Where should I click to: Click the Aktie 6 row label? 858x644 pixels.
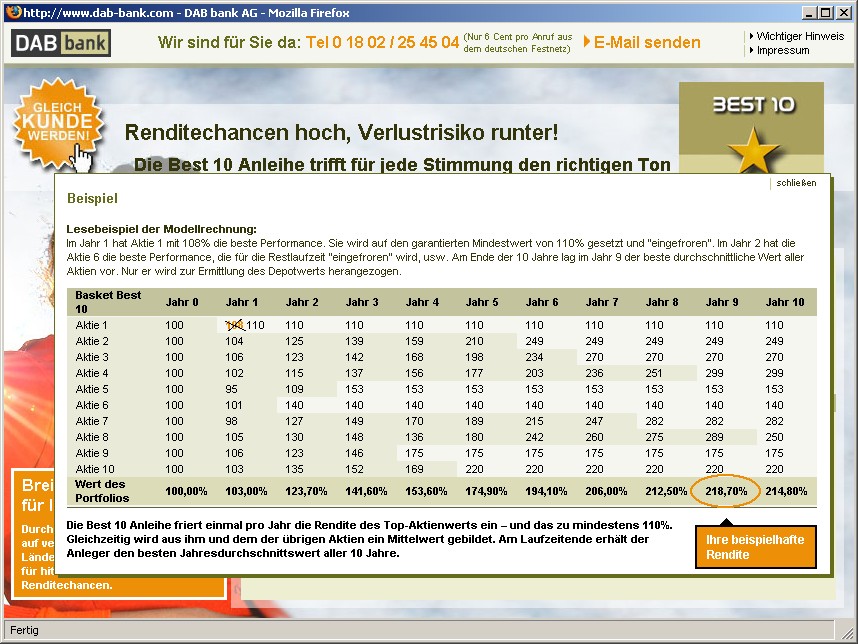click(92, 405)
